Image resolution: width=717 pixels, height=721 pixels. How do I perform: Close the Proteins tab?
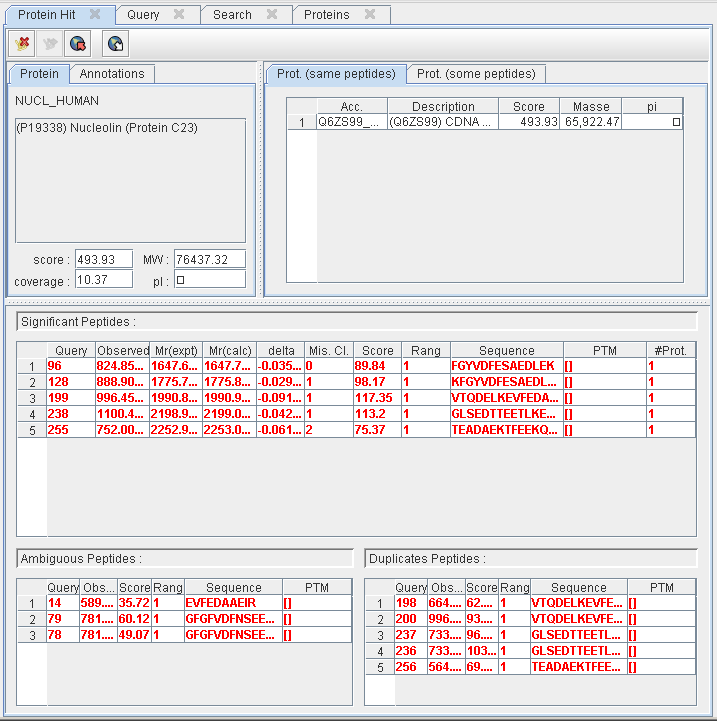tap(370, 14)
